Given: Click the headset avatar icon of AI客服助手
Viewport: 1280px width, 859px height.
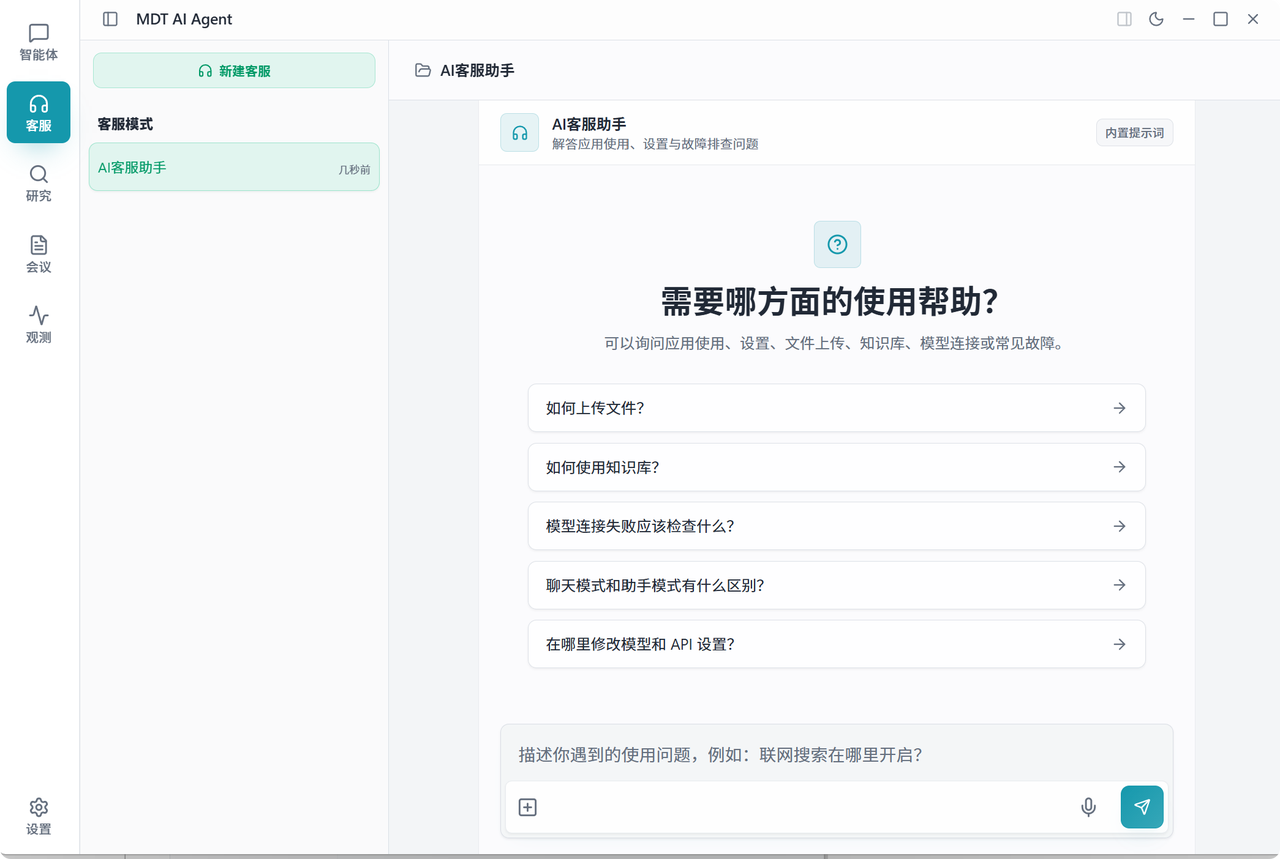Looking at the screenshot, I should click(x=520, y=133).
